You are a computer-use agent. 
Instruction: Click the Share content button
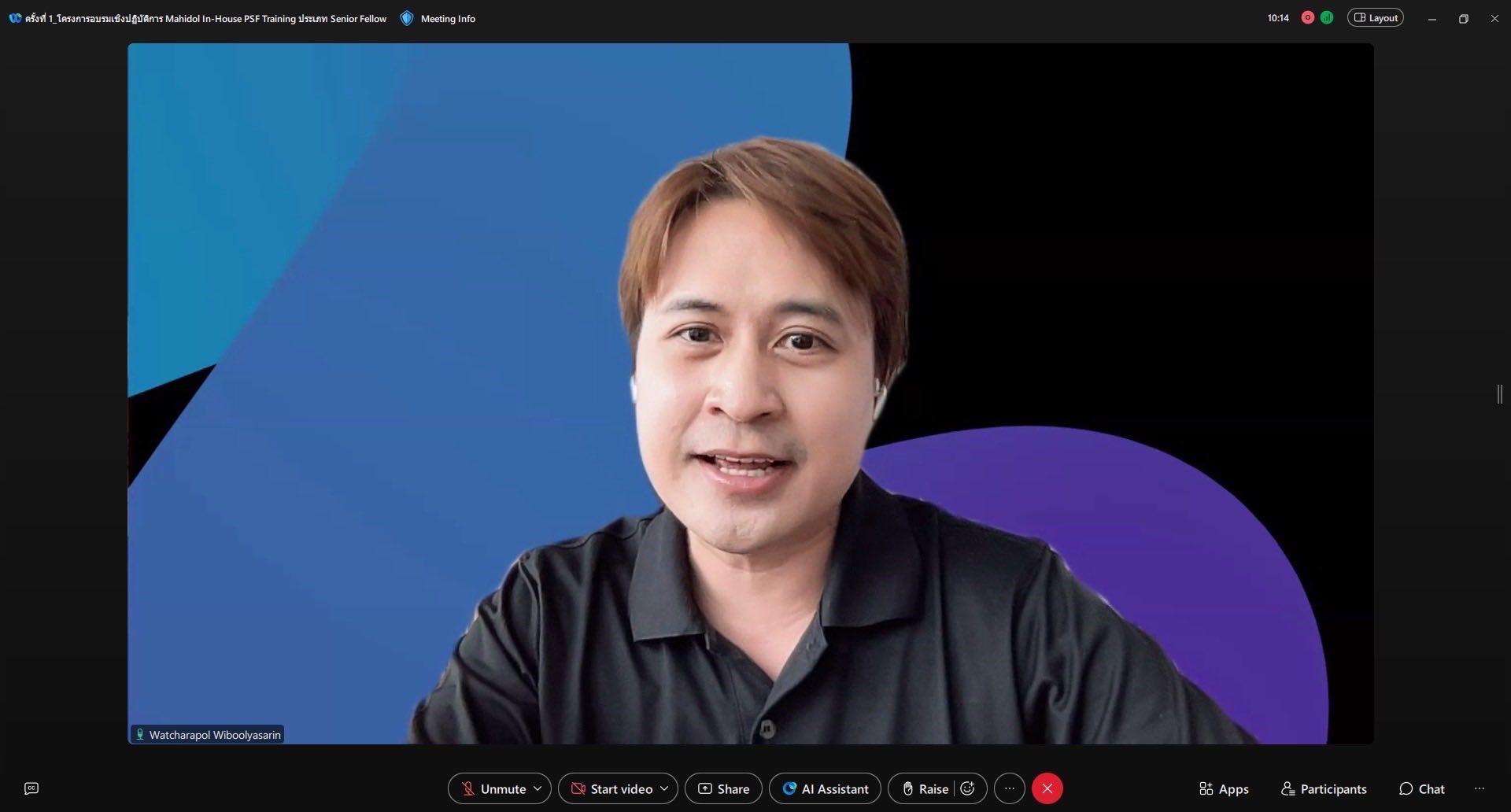click(723, 788)
